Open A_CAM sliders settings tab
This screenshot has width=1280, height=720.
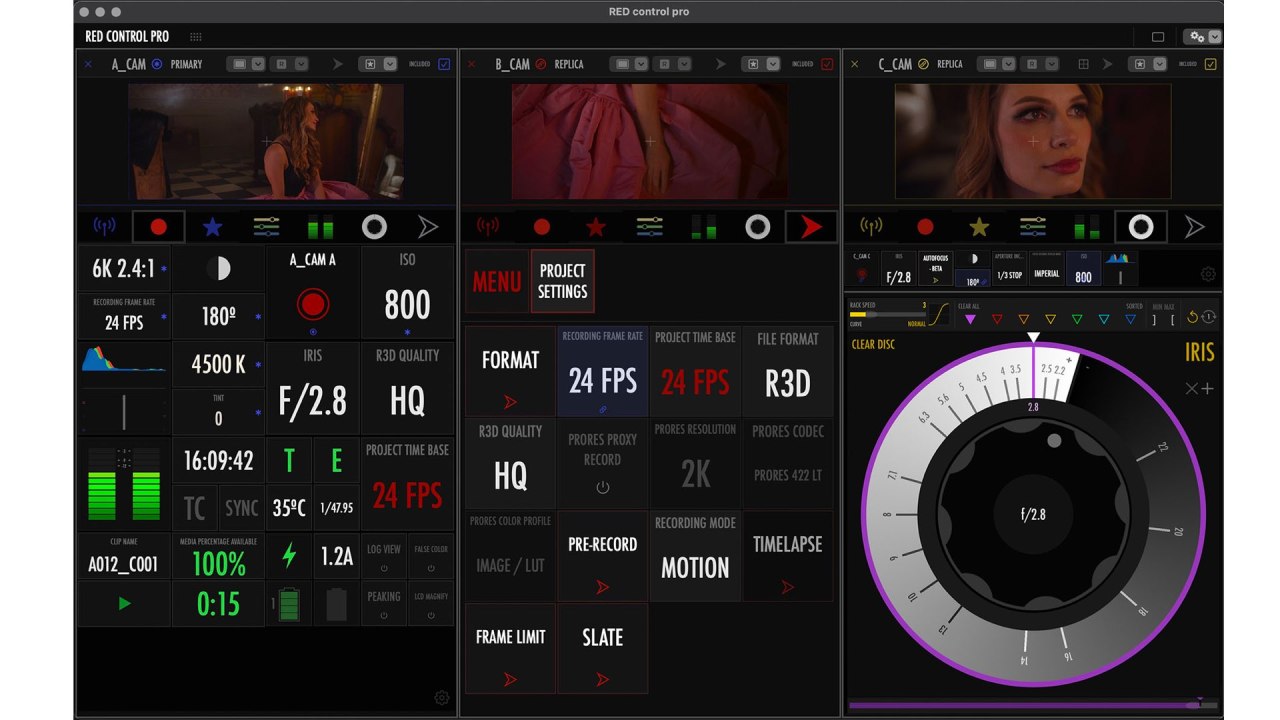[266, 227]
